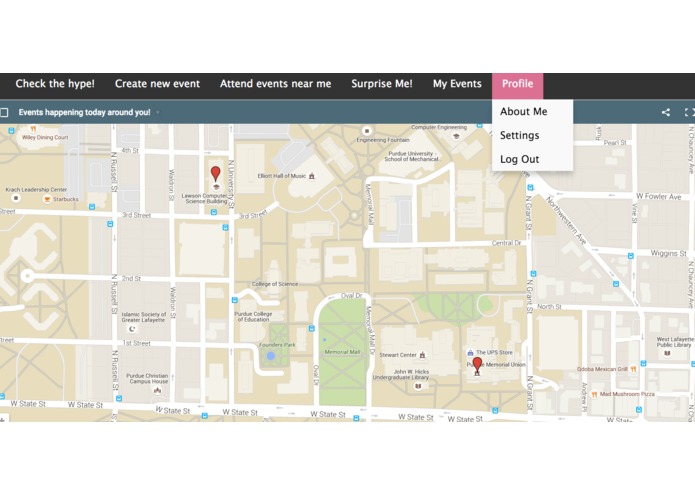
Task: Click the Engineering Fountain marker icon
Action: pos(367,131)
